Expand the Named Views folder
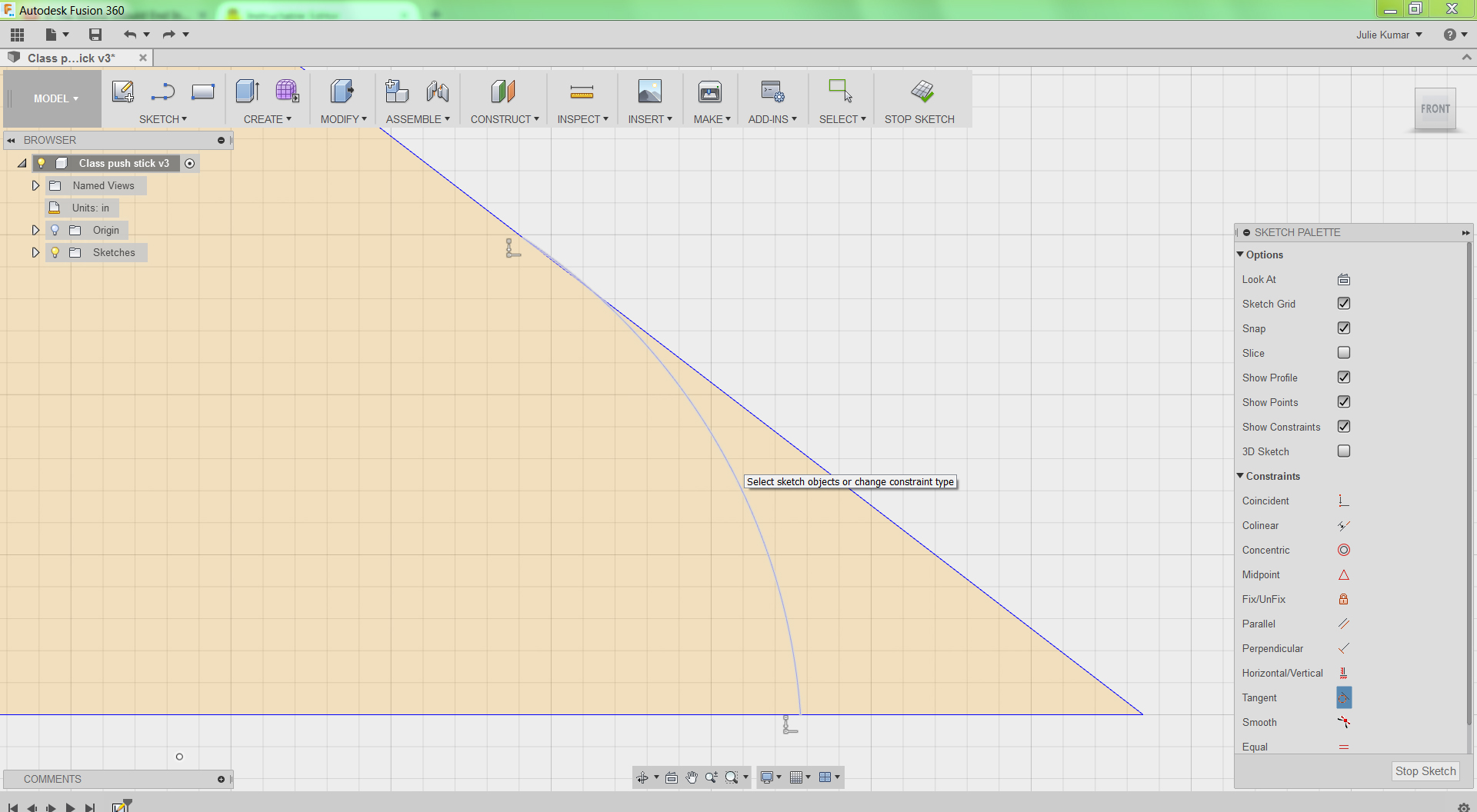 (x=35, y=185)
